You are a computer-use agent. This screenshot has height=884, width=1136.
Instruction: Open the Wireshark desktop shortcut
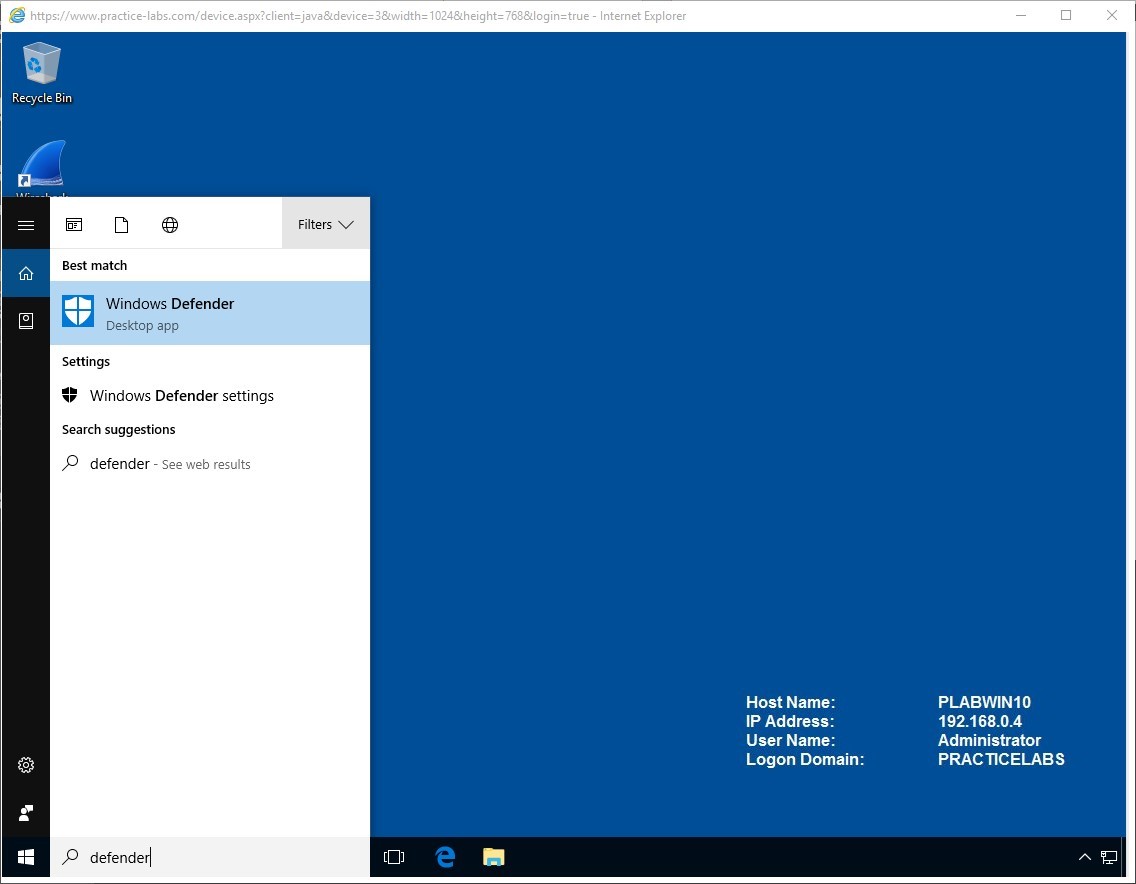41,168
